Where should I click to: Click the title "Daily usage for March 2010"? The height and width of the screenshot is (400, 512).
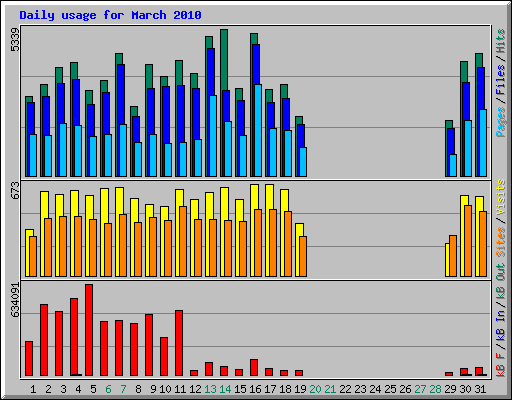point(110,15)
